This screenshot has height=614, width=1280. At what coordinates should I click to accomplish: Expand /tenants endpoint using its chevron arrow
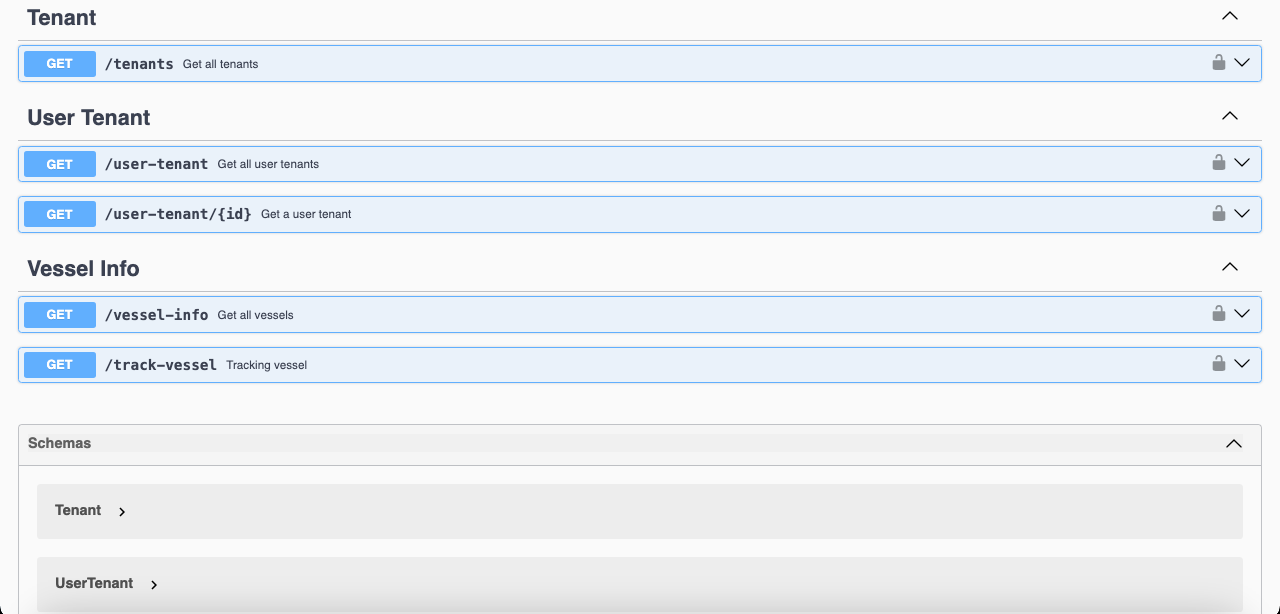pos(1242,63)
